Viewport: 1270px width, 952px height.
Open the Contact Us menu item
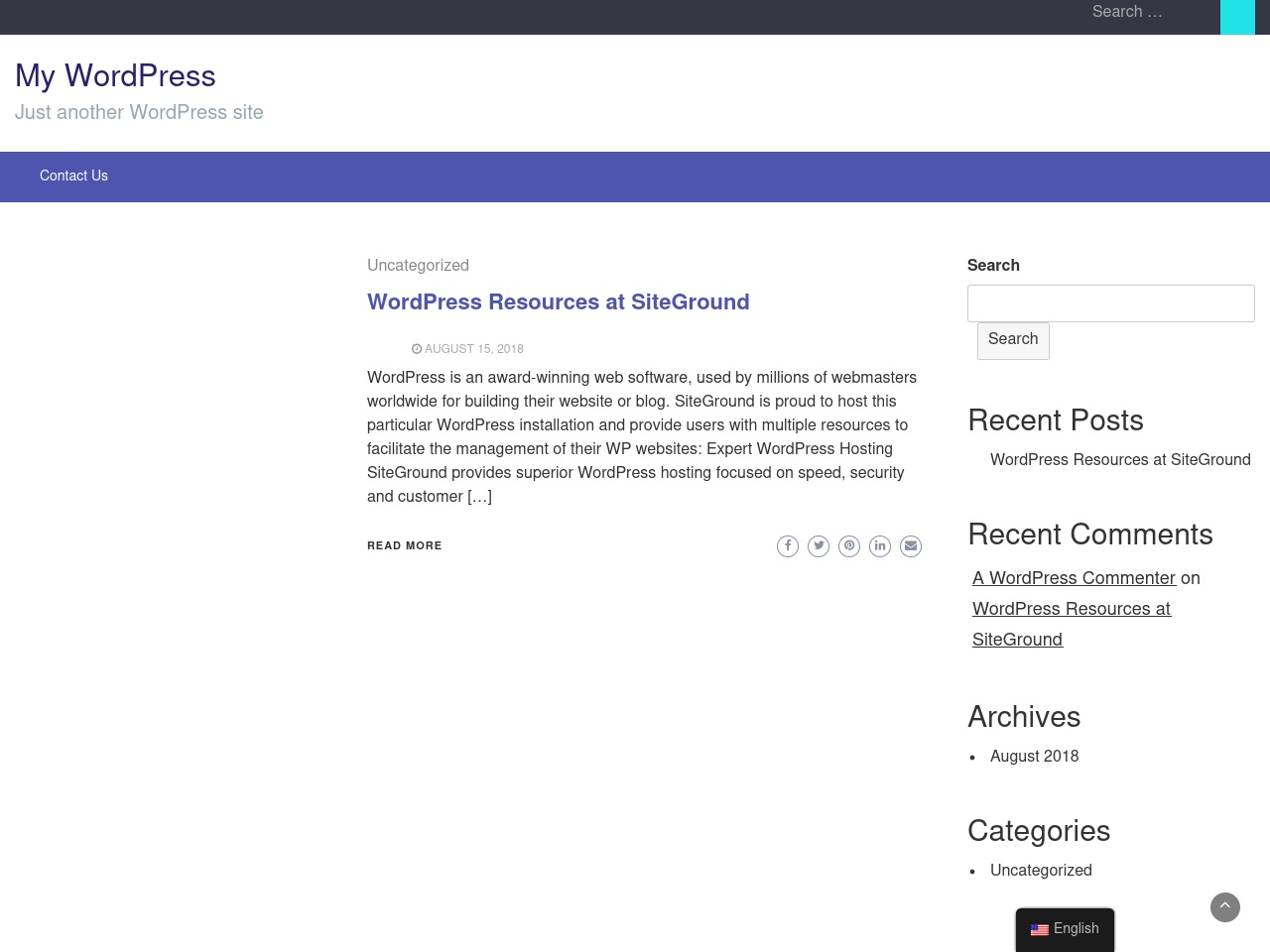pyautogui.click(x=73, y=177)
